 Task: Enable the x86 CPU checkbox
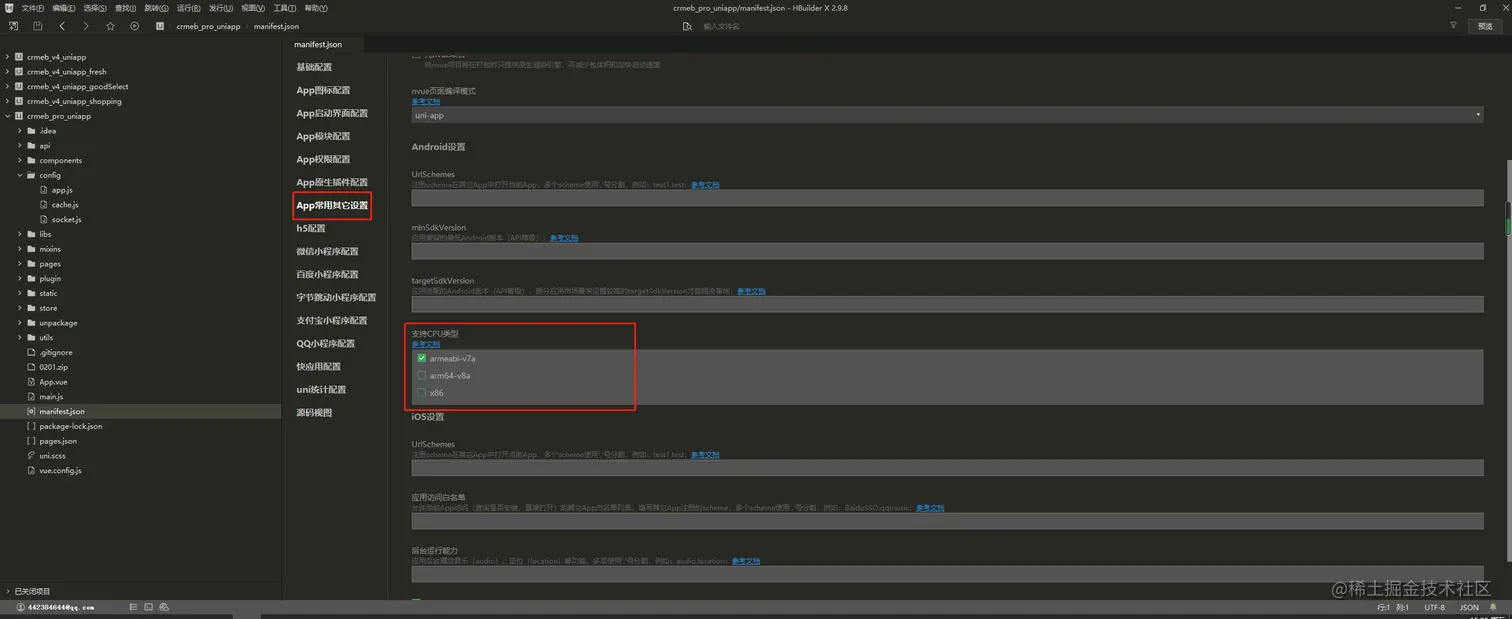(422, 392)
